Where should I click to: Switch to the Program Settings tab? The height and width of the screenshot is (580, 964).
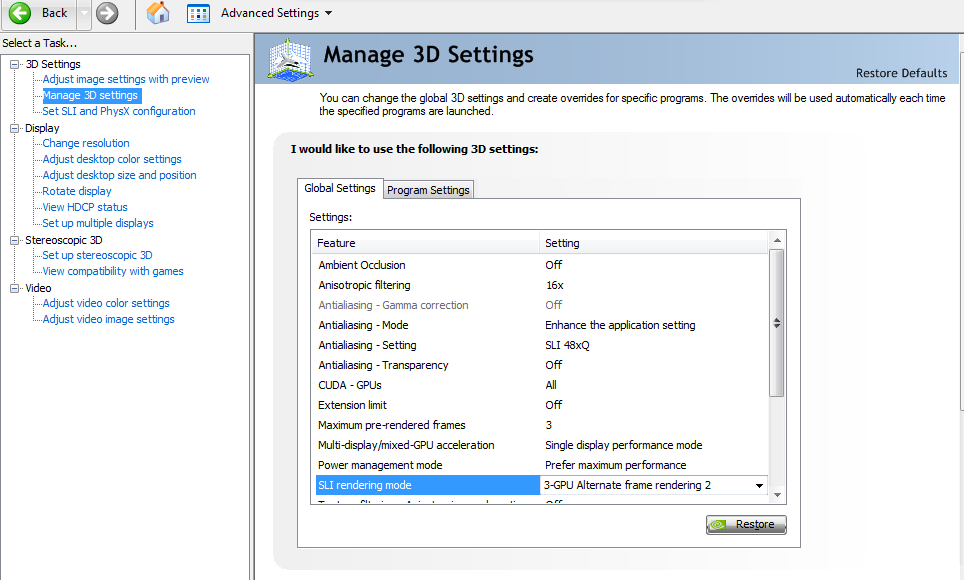click(x=429, y=190)
